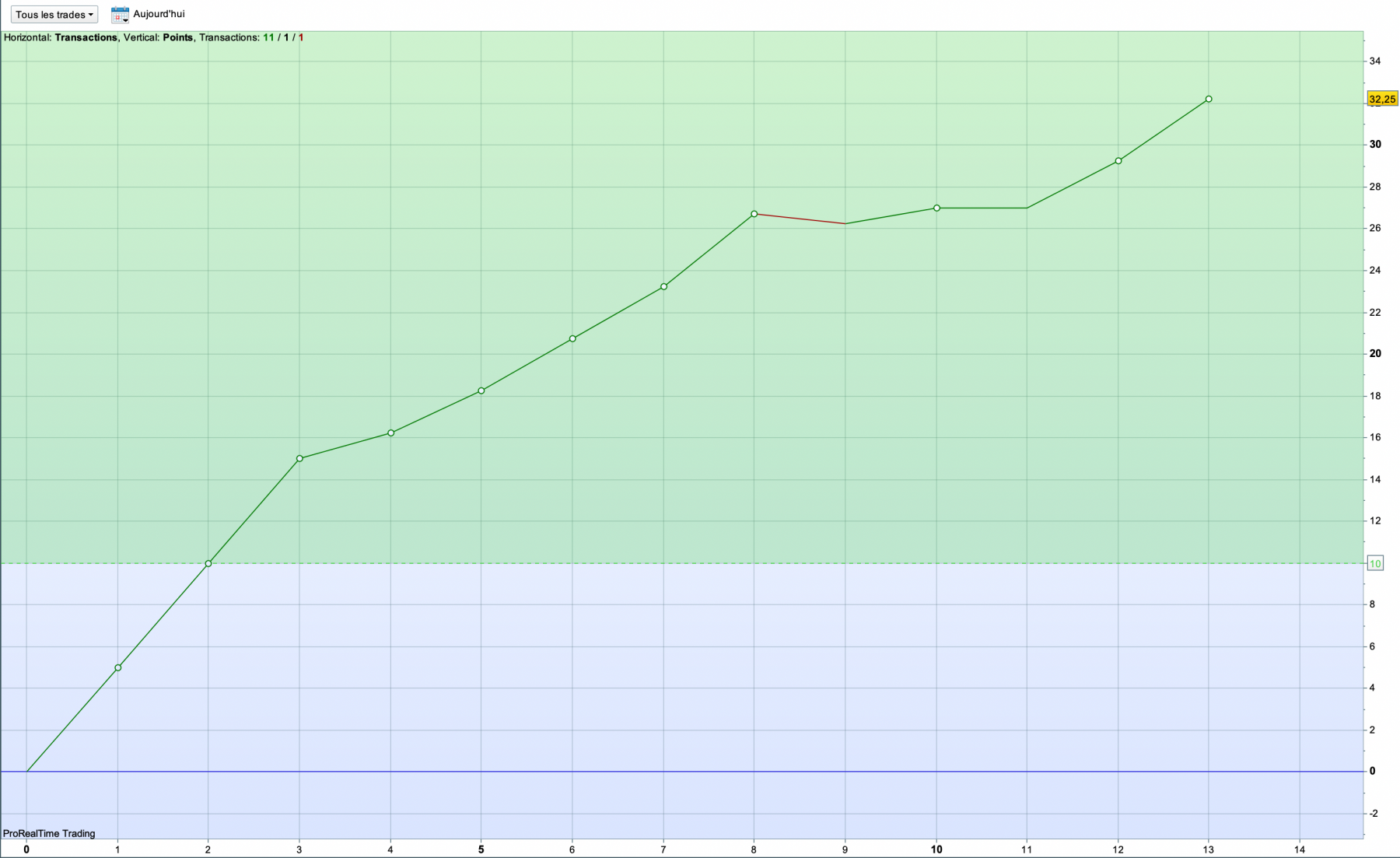This screenshot has height=858, width=1400.
Task: Click the vertical axis label '0'
Action: [1373, 772]
